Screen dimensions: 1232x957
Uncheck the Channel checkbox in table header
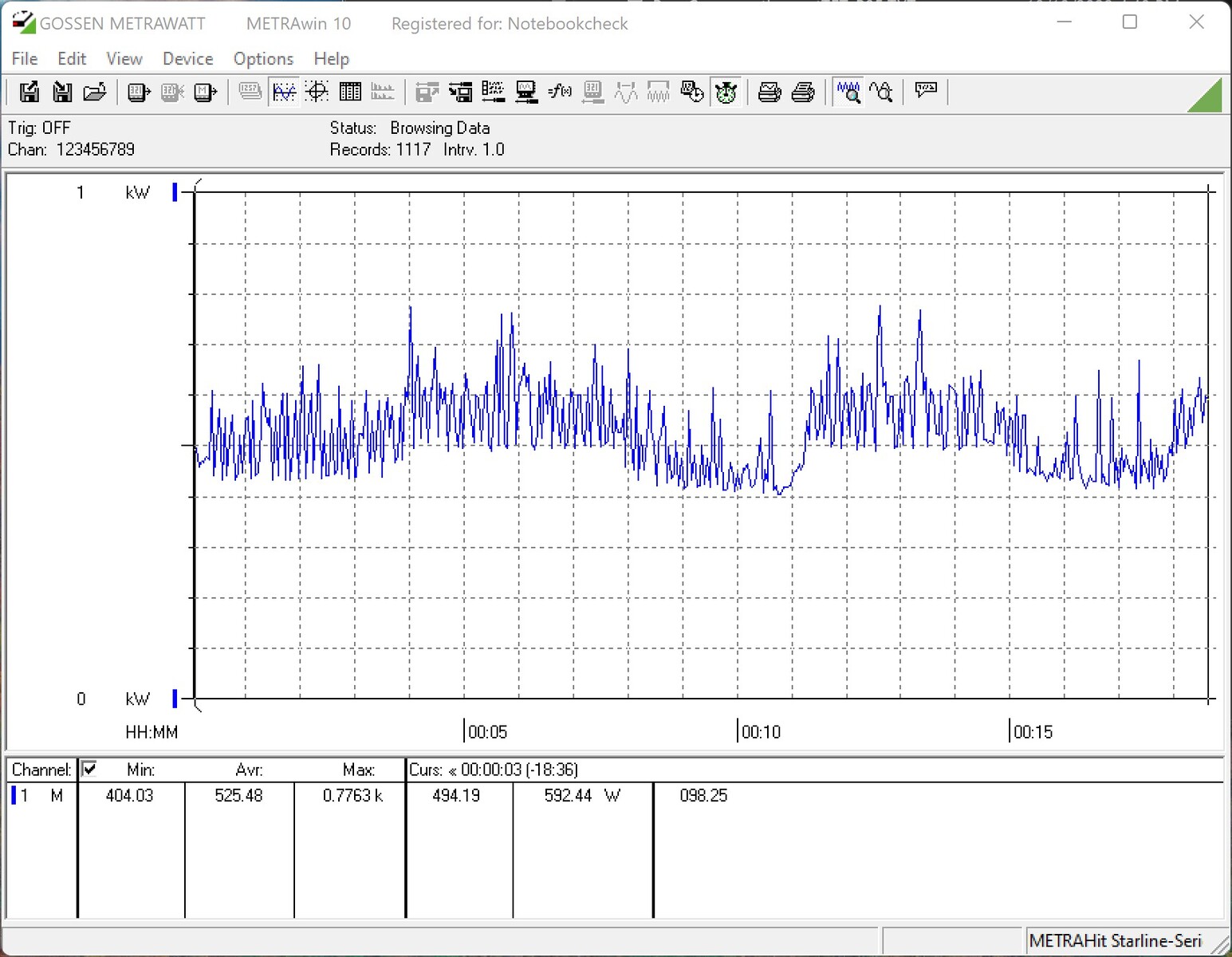point(89,769)
